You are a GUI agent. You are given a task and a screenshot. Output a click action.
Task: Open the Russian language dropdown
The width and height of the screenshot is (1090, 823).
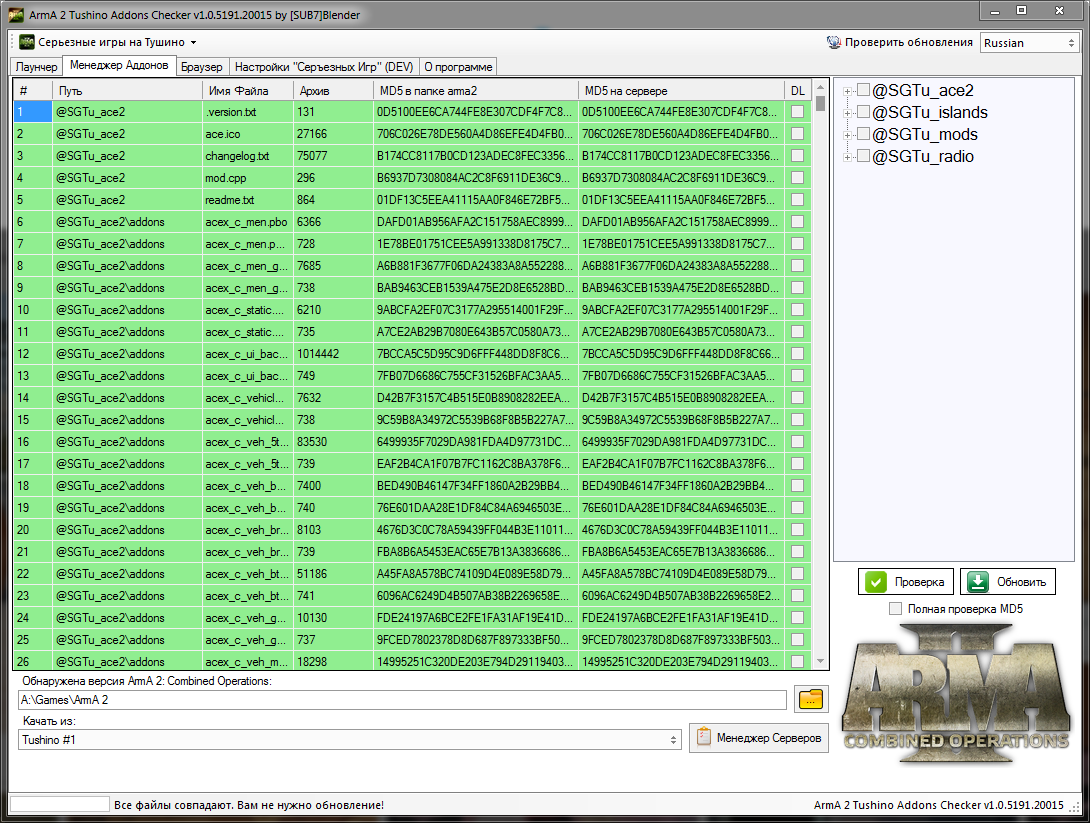click(1029, 43)
